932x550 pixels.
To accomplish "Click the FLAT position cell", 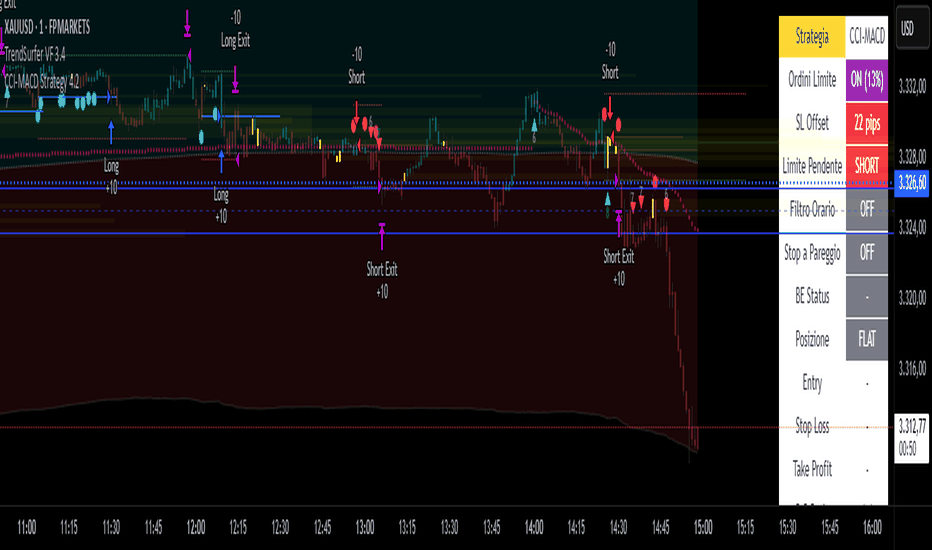I will [867, 339].
